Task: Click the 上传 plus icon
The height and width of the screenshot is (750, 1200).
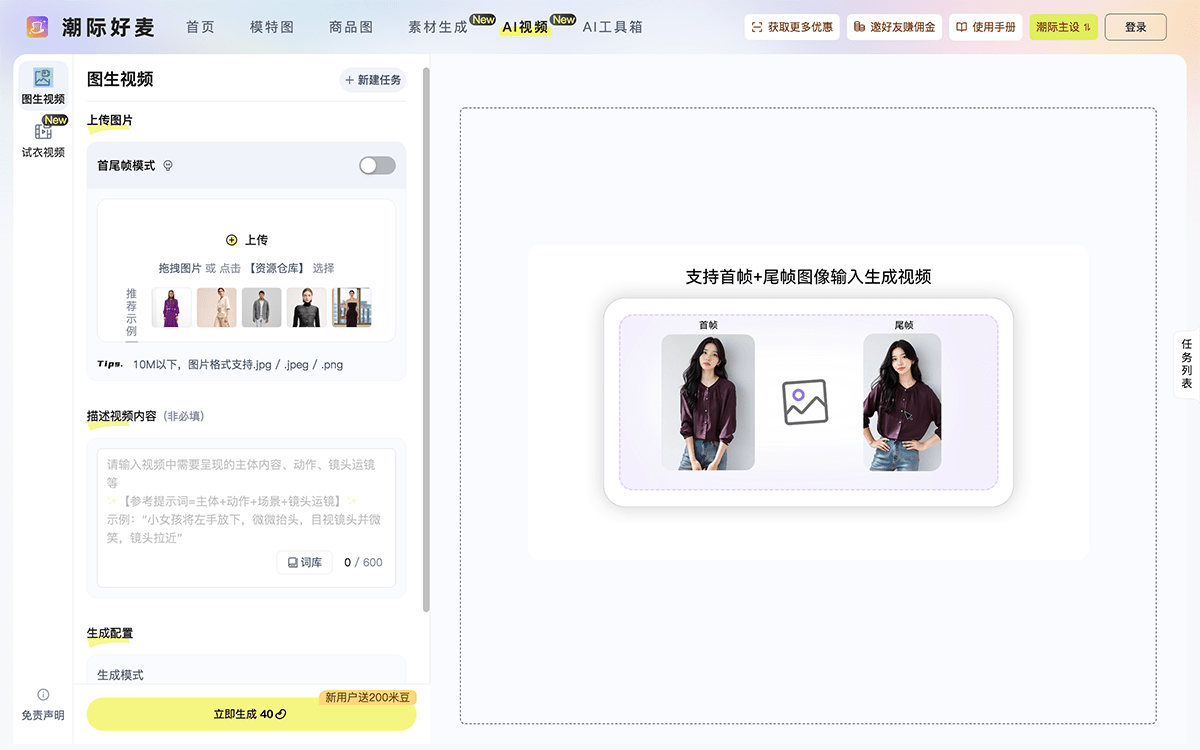Action: [x=232, y=240]
